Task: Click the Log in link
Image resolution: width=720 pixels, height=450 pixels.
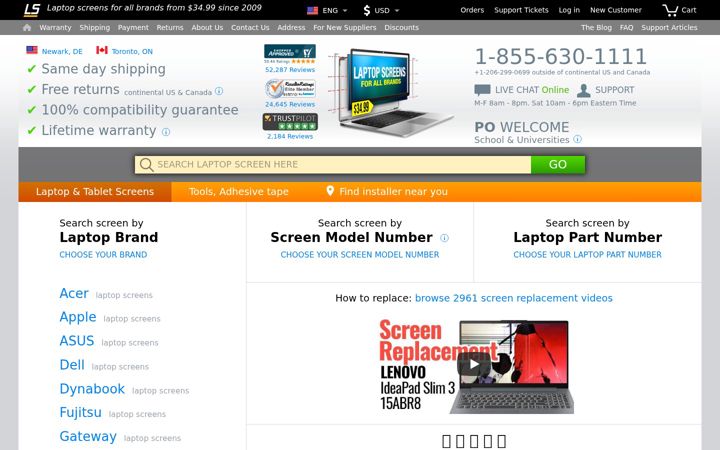Action: (x=569, y=10)
